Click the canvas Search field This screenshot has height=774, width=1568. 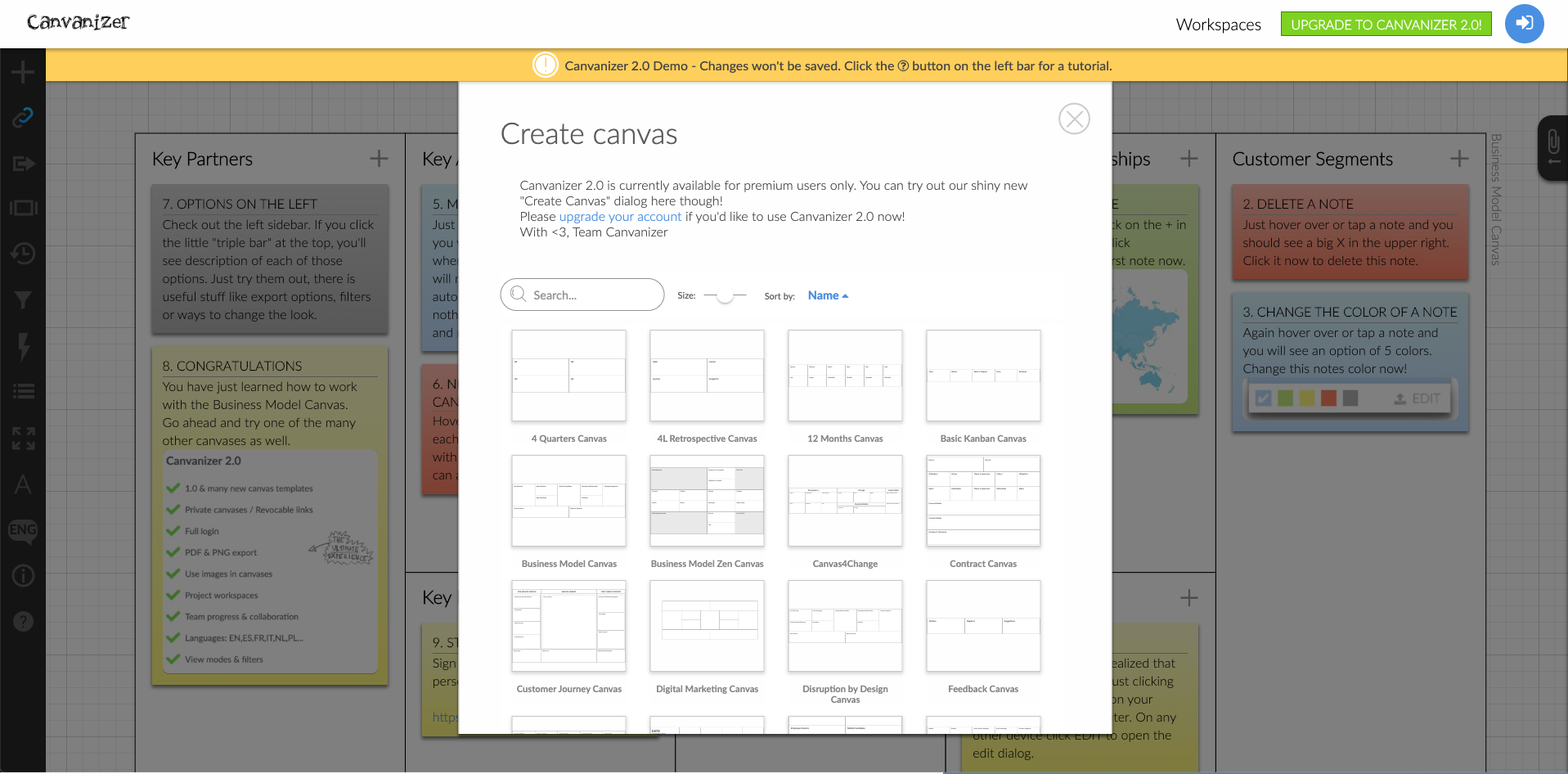[x=582, y=295]
